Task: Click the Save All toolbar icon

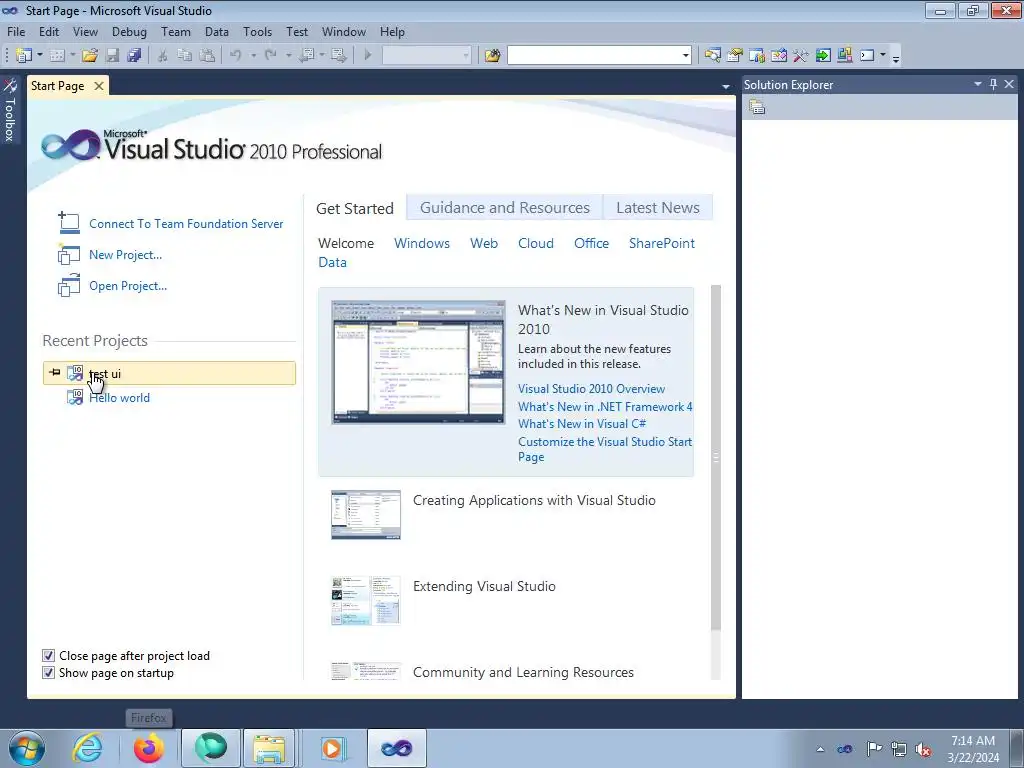Action: (134, 56)
